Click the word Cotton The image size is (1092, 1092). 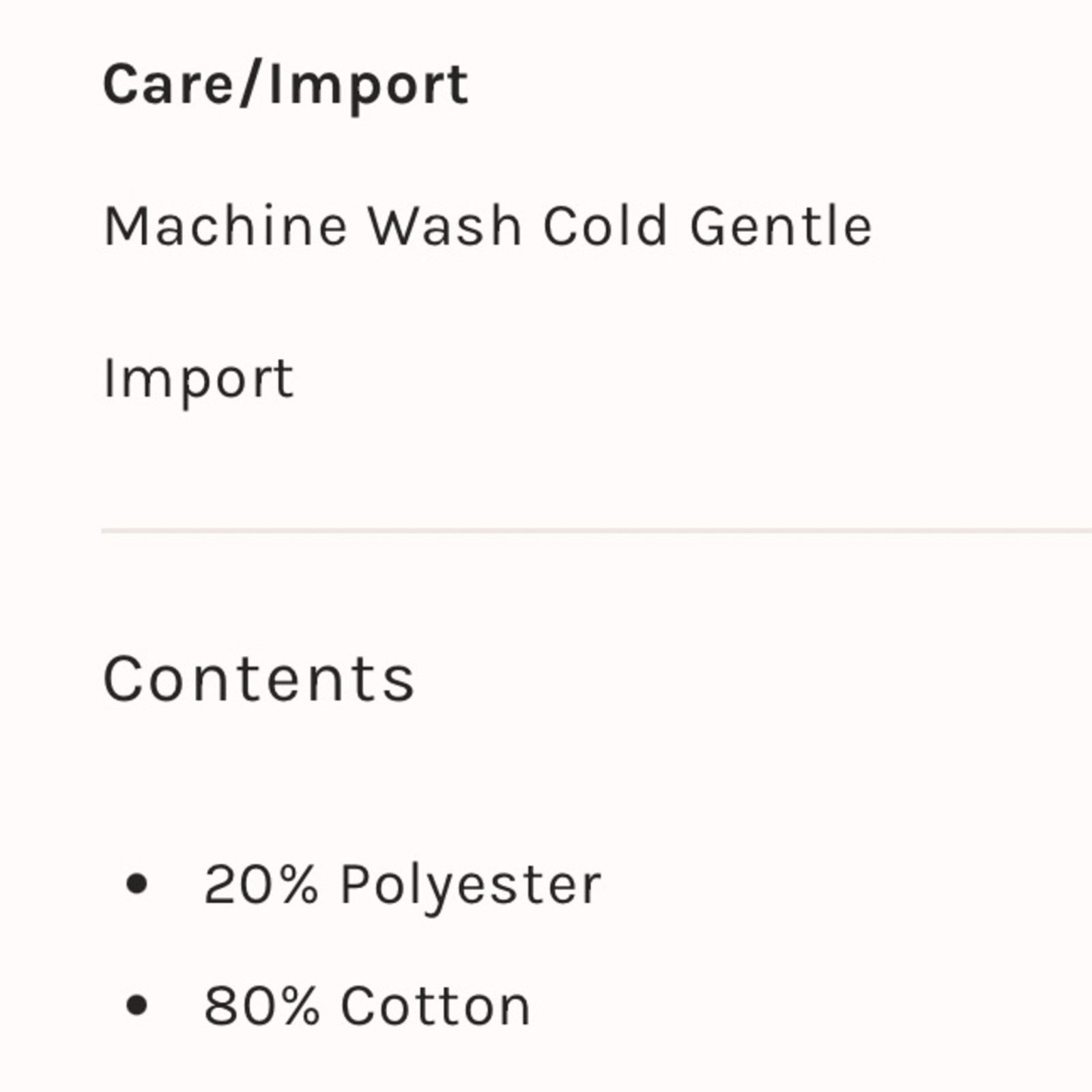pos(435,1006)
